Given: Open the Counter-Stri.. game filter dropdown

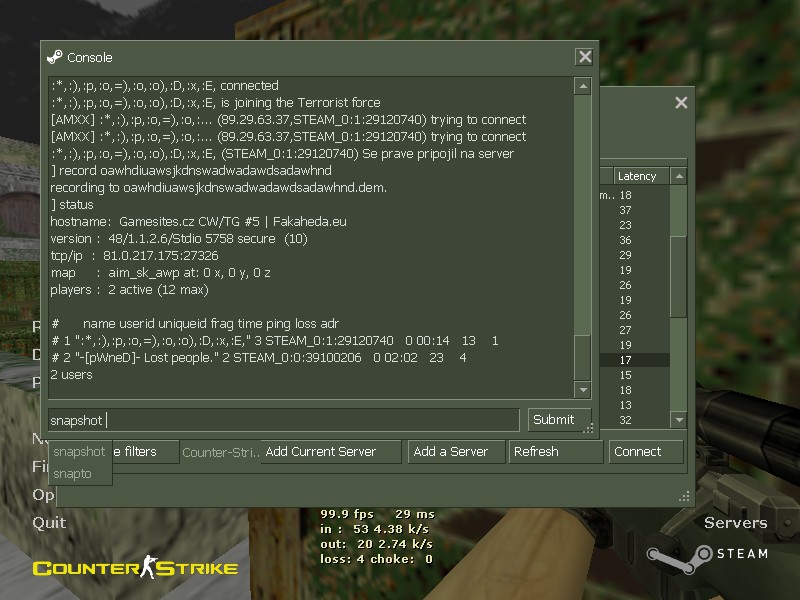Looking at the screenshot, I should pos(220,452).
